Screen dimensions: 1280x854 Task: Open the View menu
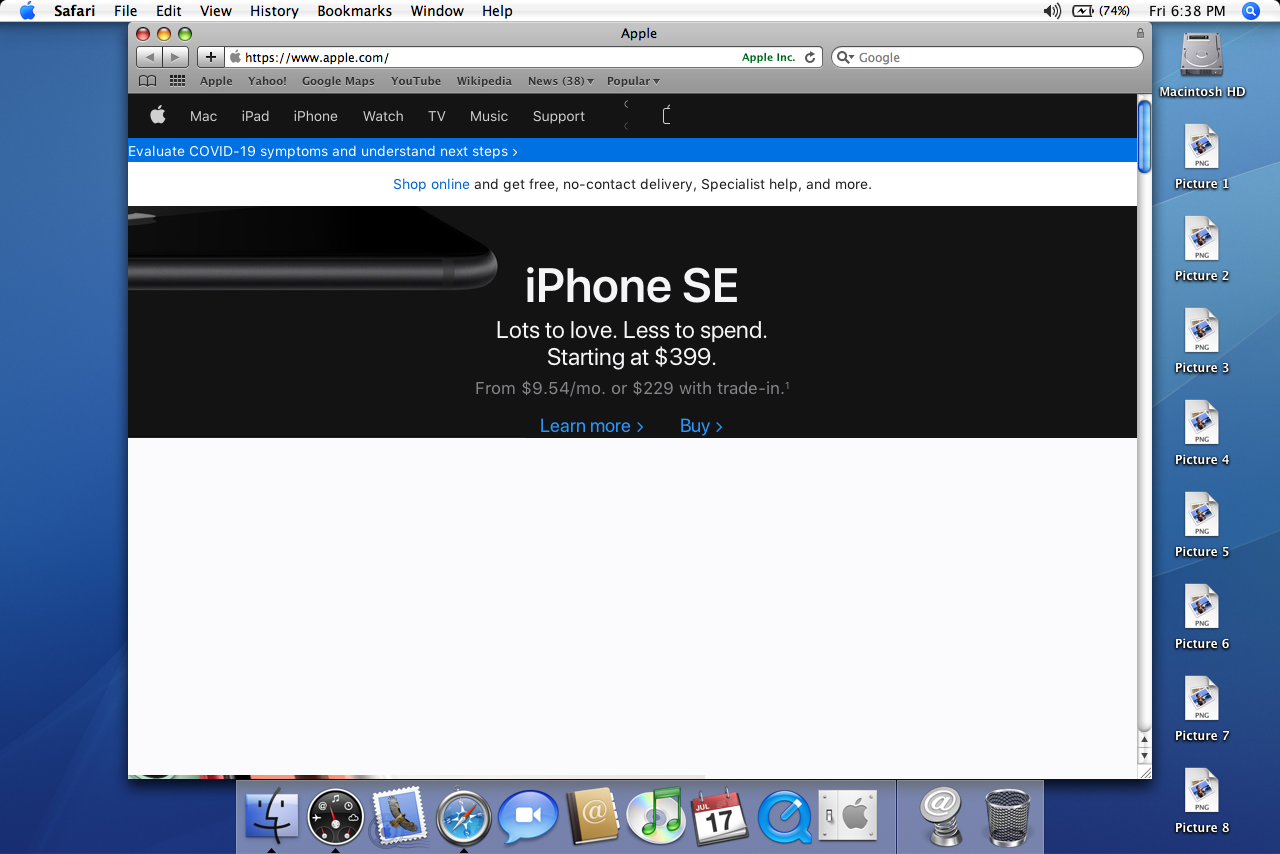click(x=216, y=11)
